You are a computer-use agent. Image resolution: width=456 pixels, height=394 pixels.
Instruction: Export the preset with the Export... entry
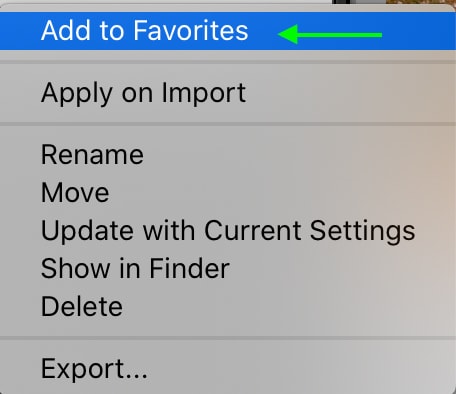228,368
